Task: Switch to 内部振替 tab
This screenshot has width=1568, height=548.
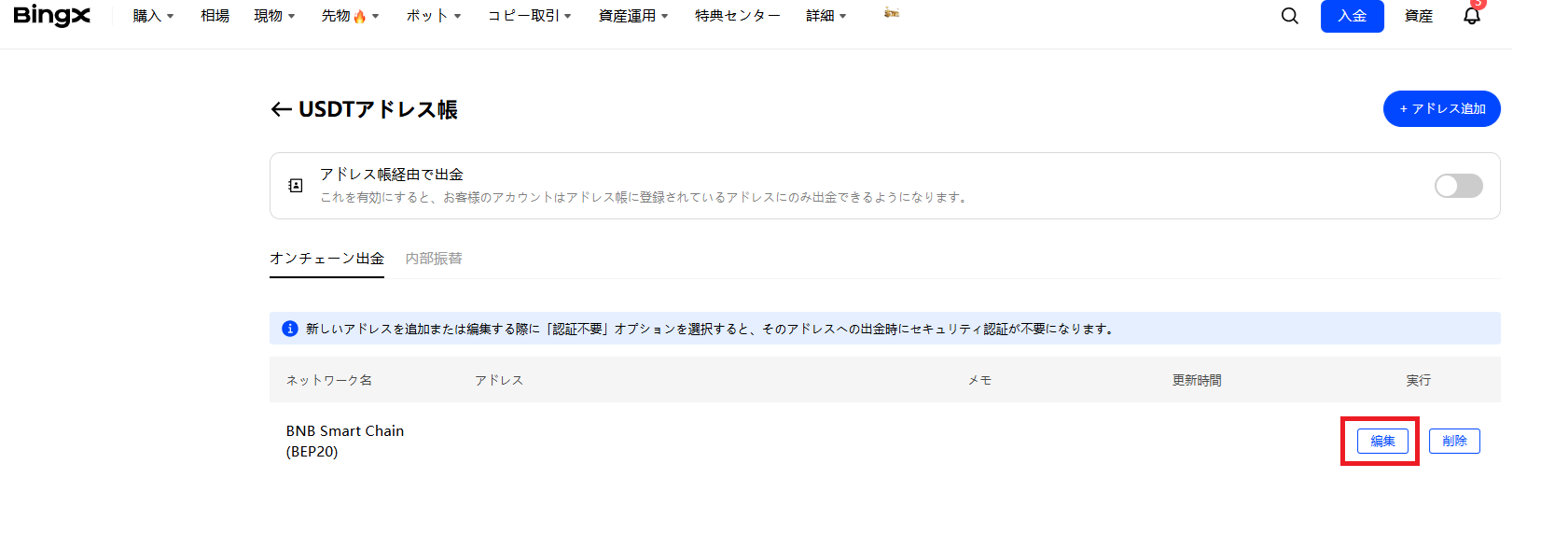Action: (x=434, y=259)
